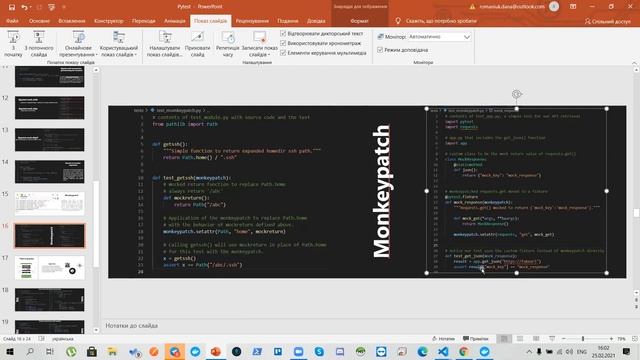Screen dimensions: 640x360
Task: Click zoom in plus button
Action: (611, 339)
